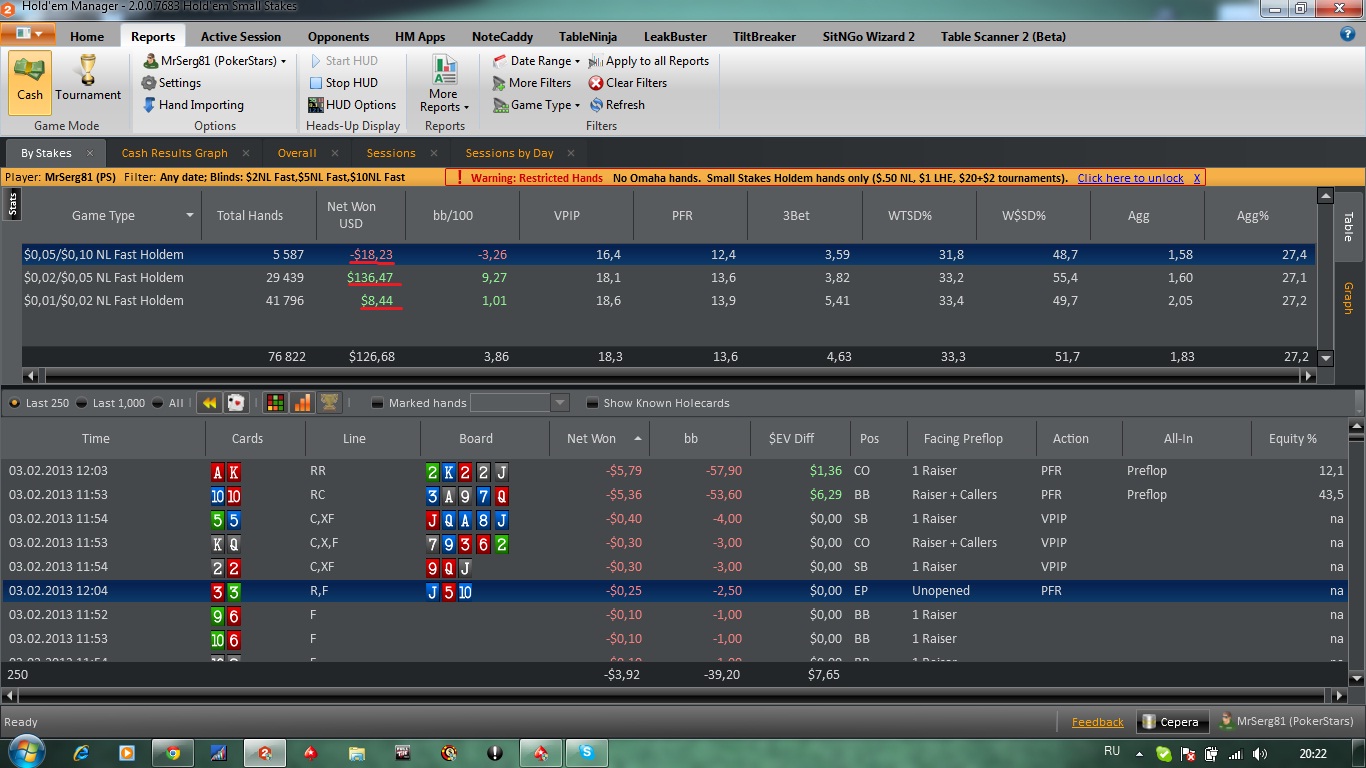Open More Reports menu

click(x=444, y=85)
